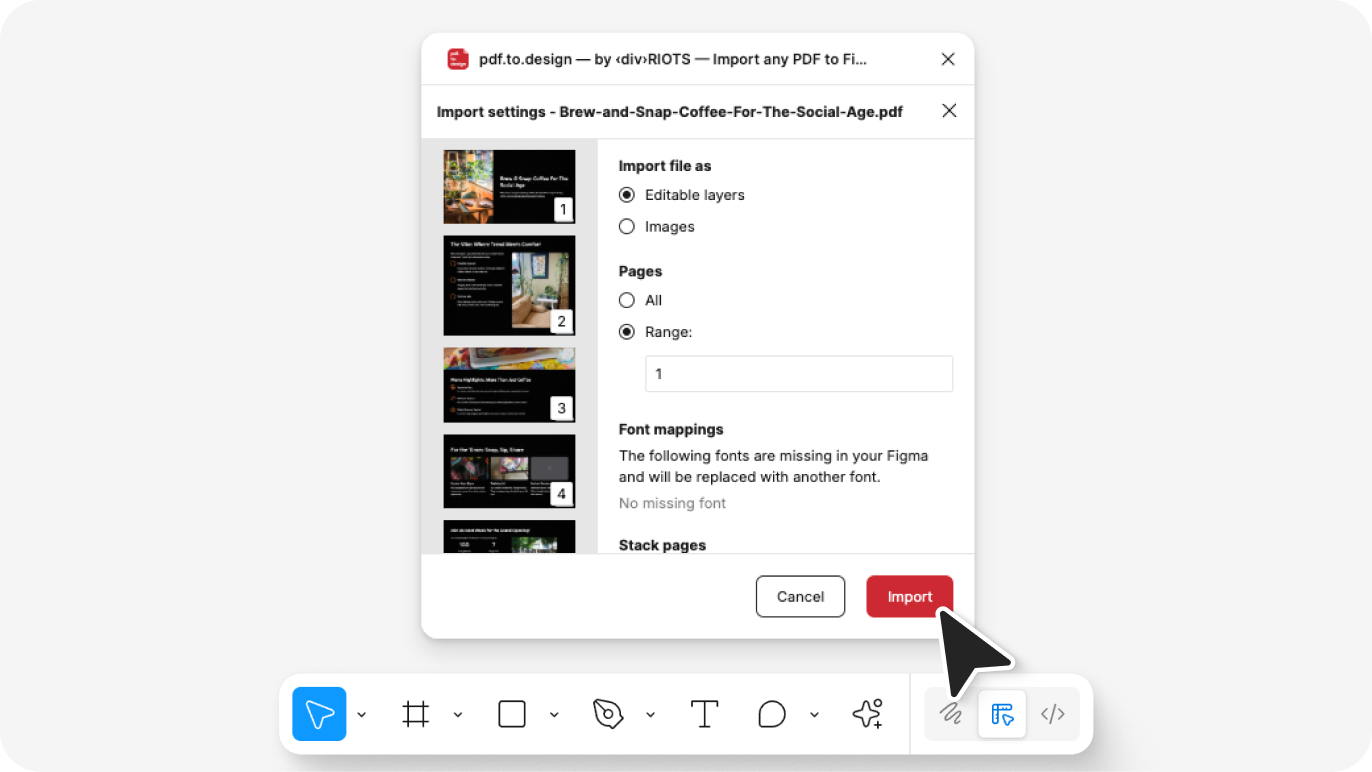The image size is (1372, 772).
Task: Expand Frame tool options chevron
Action: [x=458, y=715]
